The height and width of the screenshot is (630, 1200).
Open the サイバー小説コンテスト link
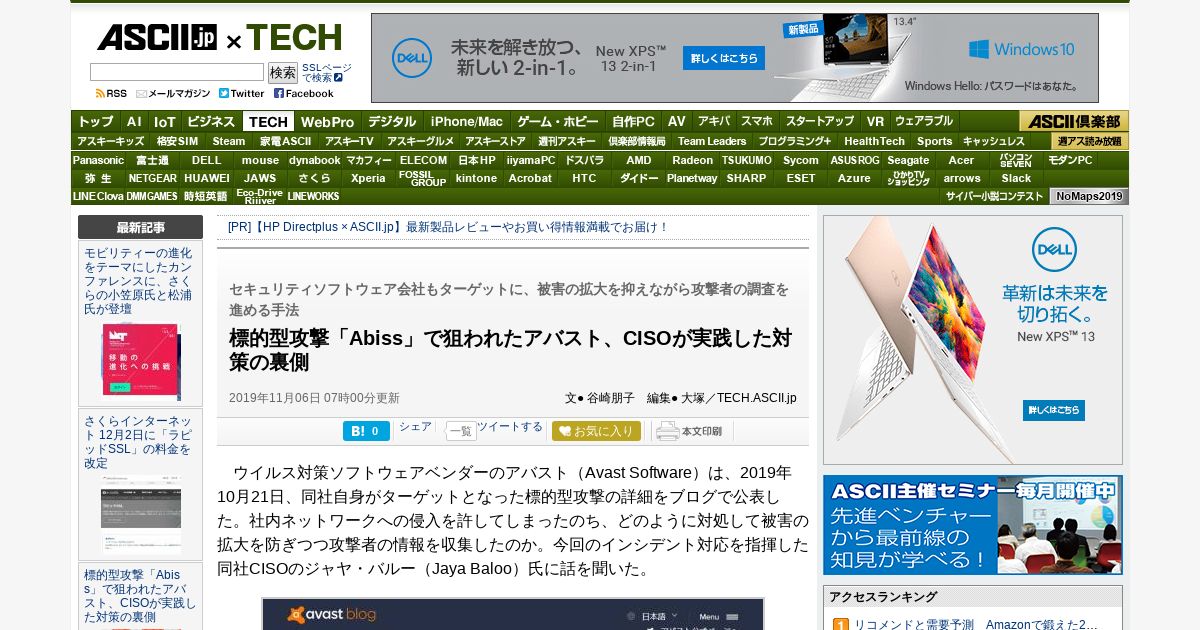(994, 196)
